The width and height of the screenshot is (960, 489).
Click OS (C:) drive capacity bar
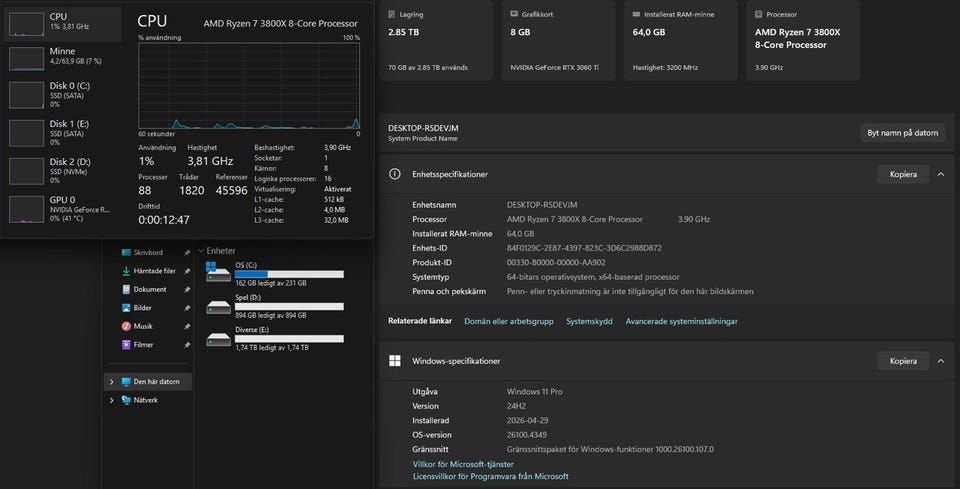tap(289, 274)
